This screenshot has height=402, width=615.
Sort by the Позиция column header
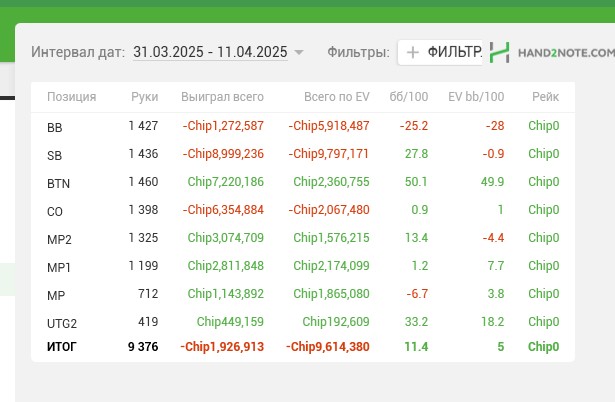tap(71, 97)
